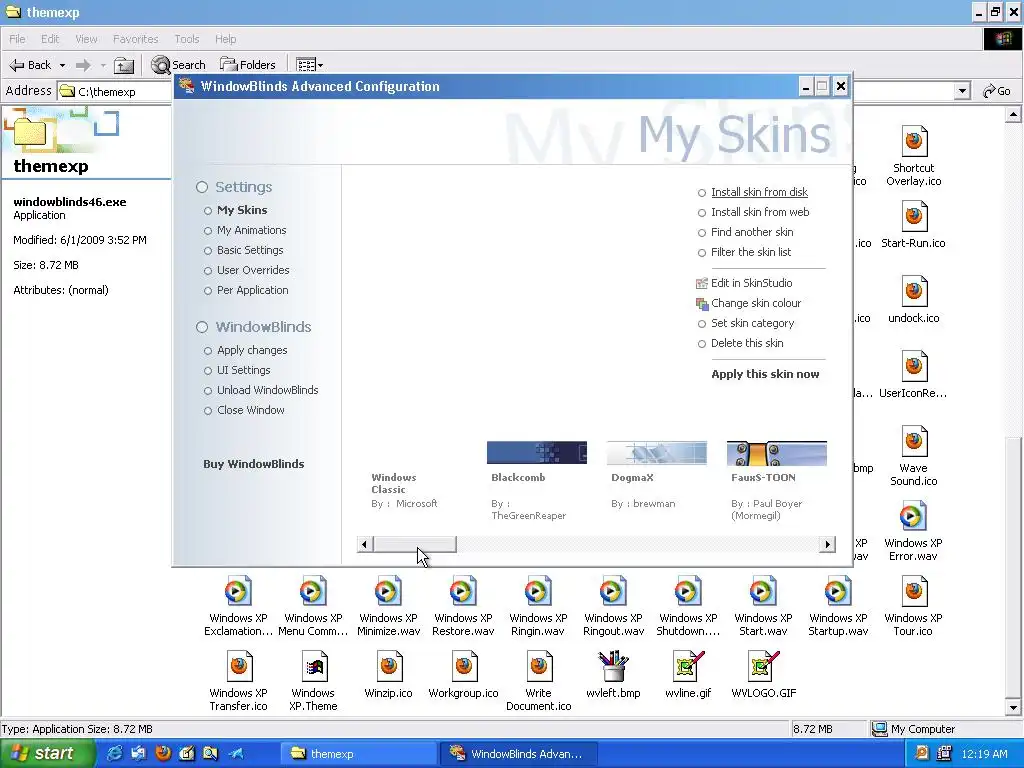Select Windows XP Error.wav file
1024x768 pixels.
(914, 517)
